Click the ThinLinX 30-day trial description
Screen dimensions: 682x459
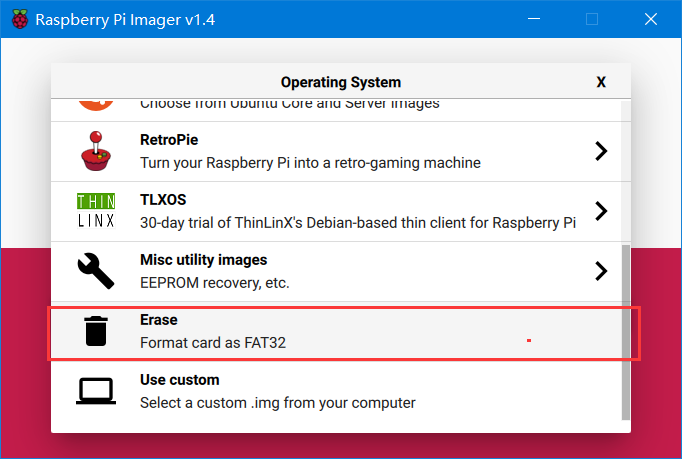coord(358,223)
